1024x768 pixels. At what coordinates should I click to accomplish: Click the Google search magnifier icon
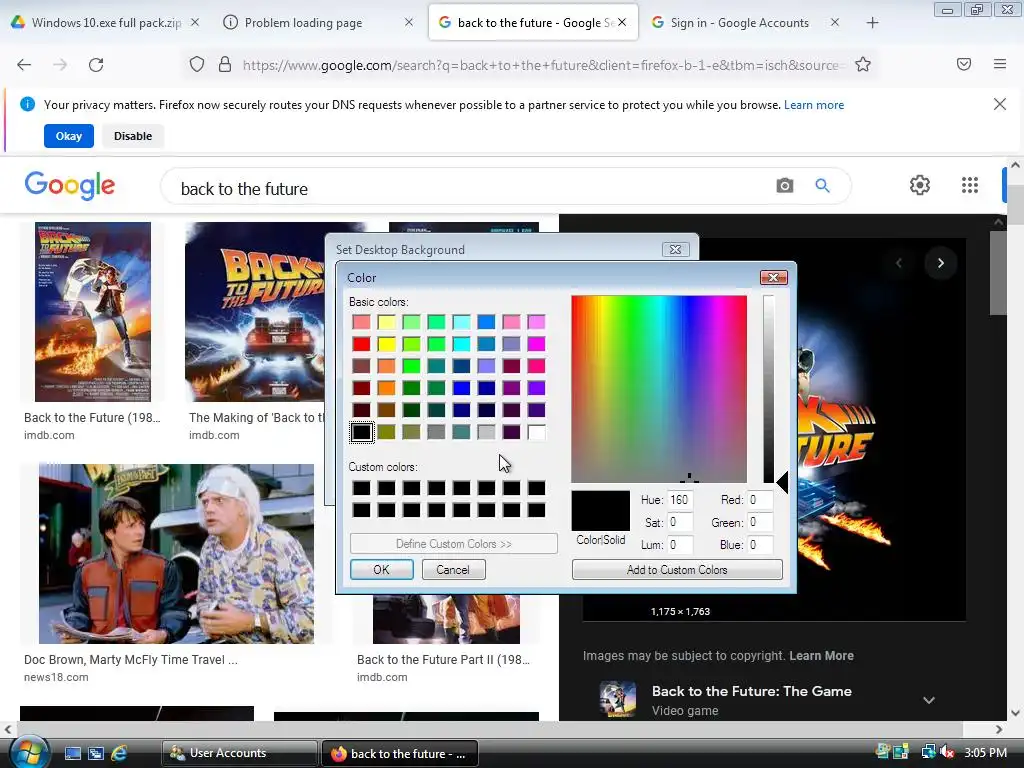[822, 185]
